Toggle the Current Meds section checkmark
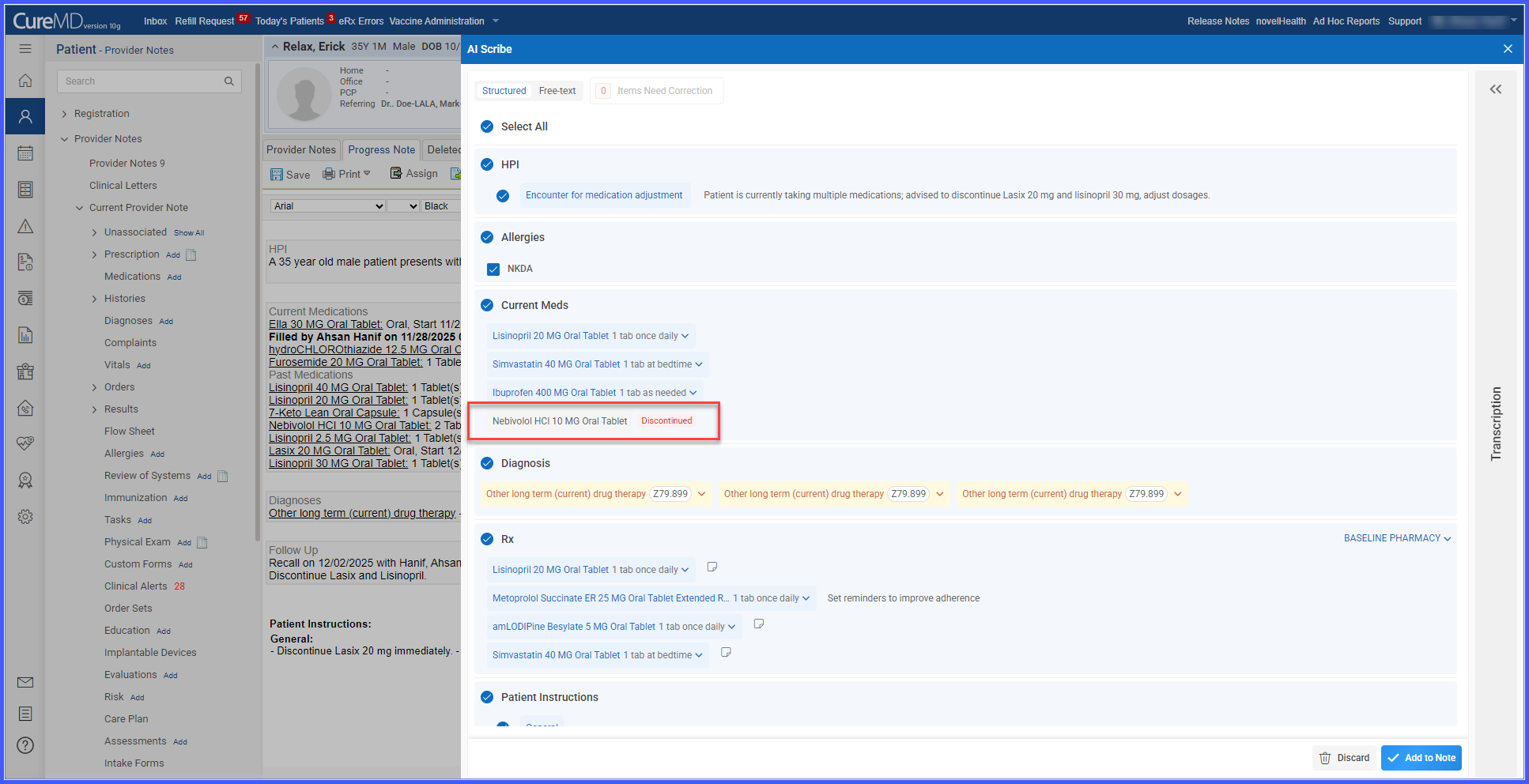 pyautogui.click(x=487, y=305)
